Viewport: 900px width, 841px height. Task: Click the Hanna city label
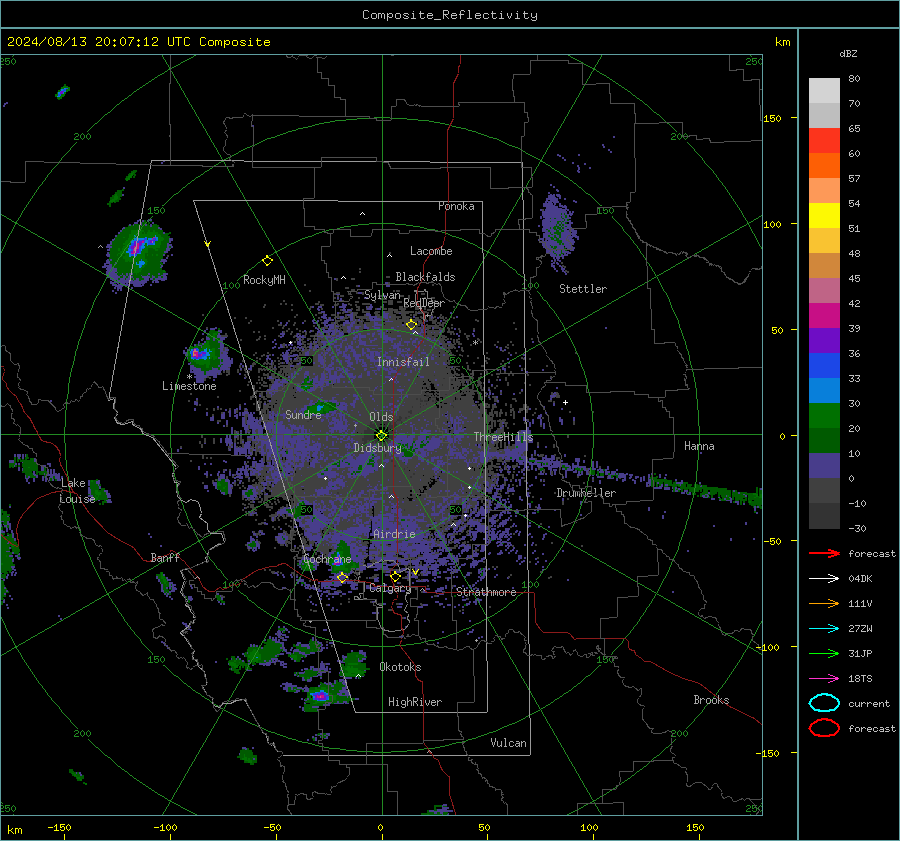[x=699, y=446]
